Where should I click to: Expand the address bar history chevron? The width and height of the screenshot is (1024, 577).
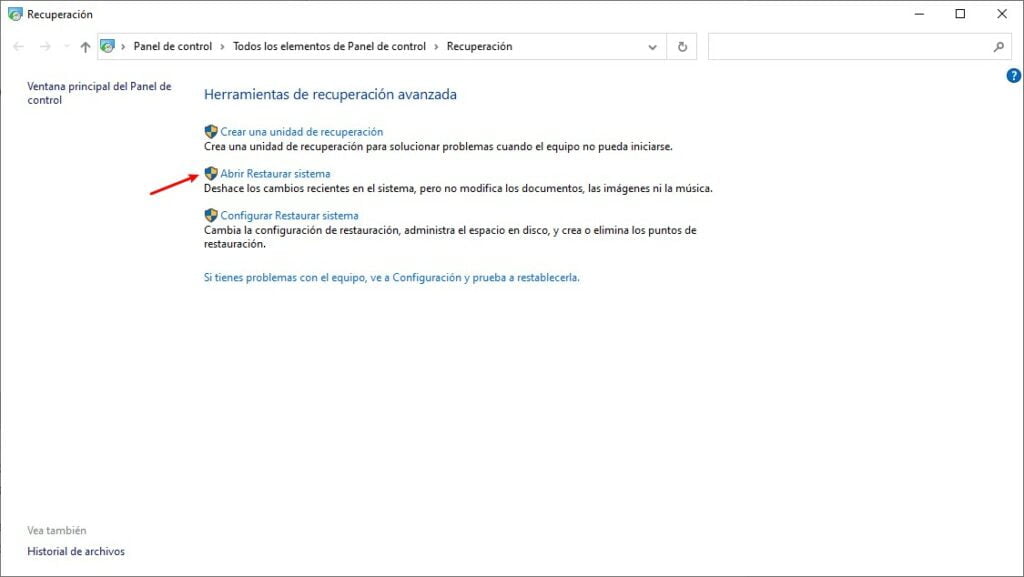pos(652,47)
